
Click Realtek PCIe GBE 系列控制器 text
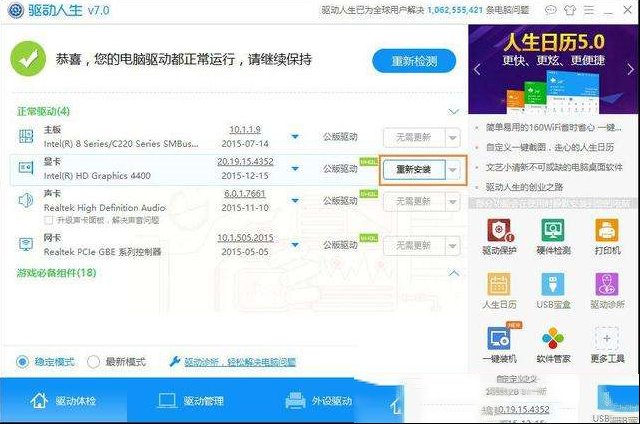click(102, 252)
